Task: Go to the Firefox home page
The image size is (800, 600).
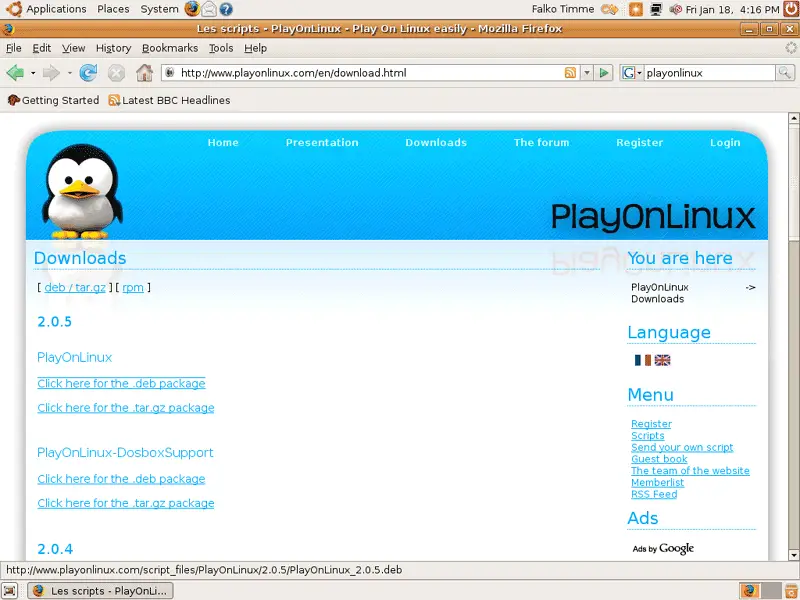Action: [144, 73]
